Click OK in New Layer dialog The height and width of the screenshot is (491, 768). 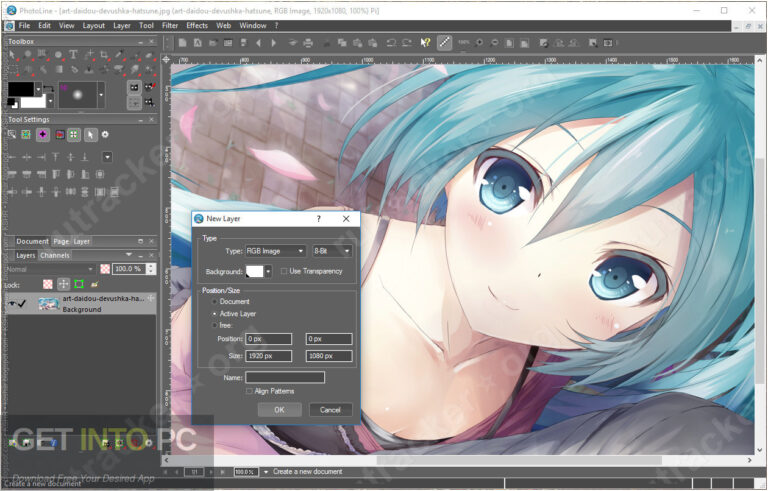(x=279, y=410)
